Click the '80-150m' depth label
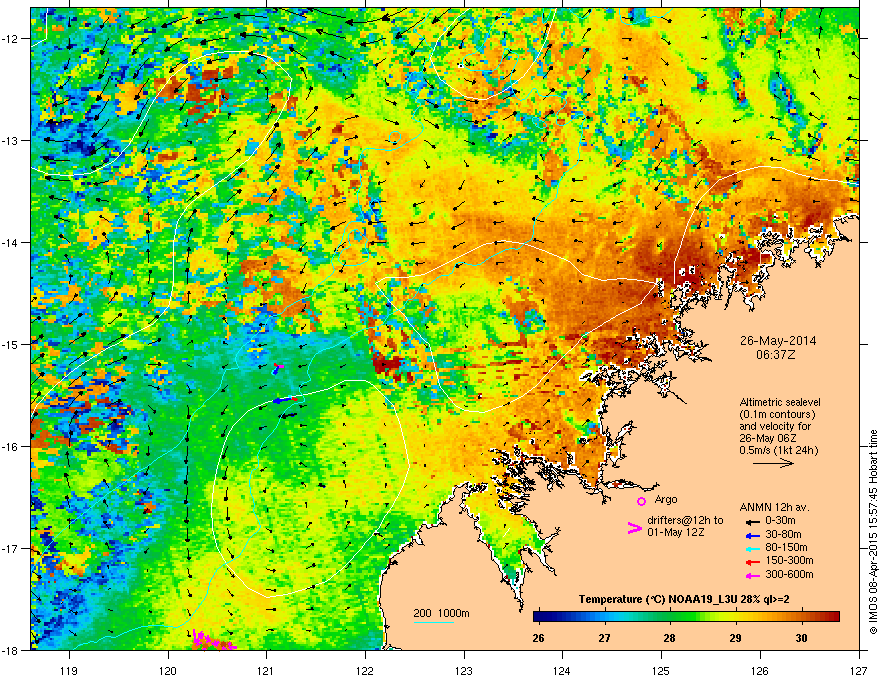880x680 pixels. [786, 548]
